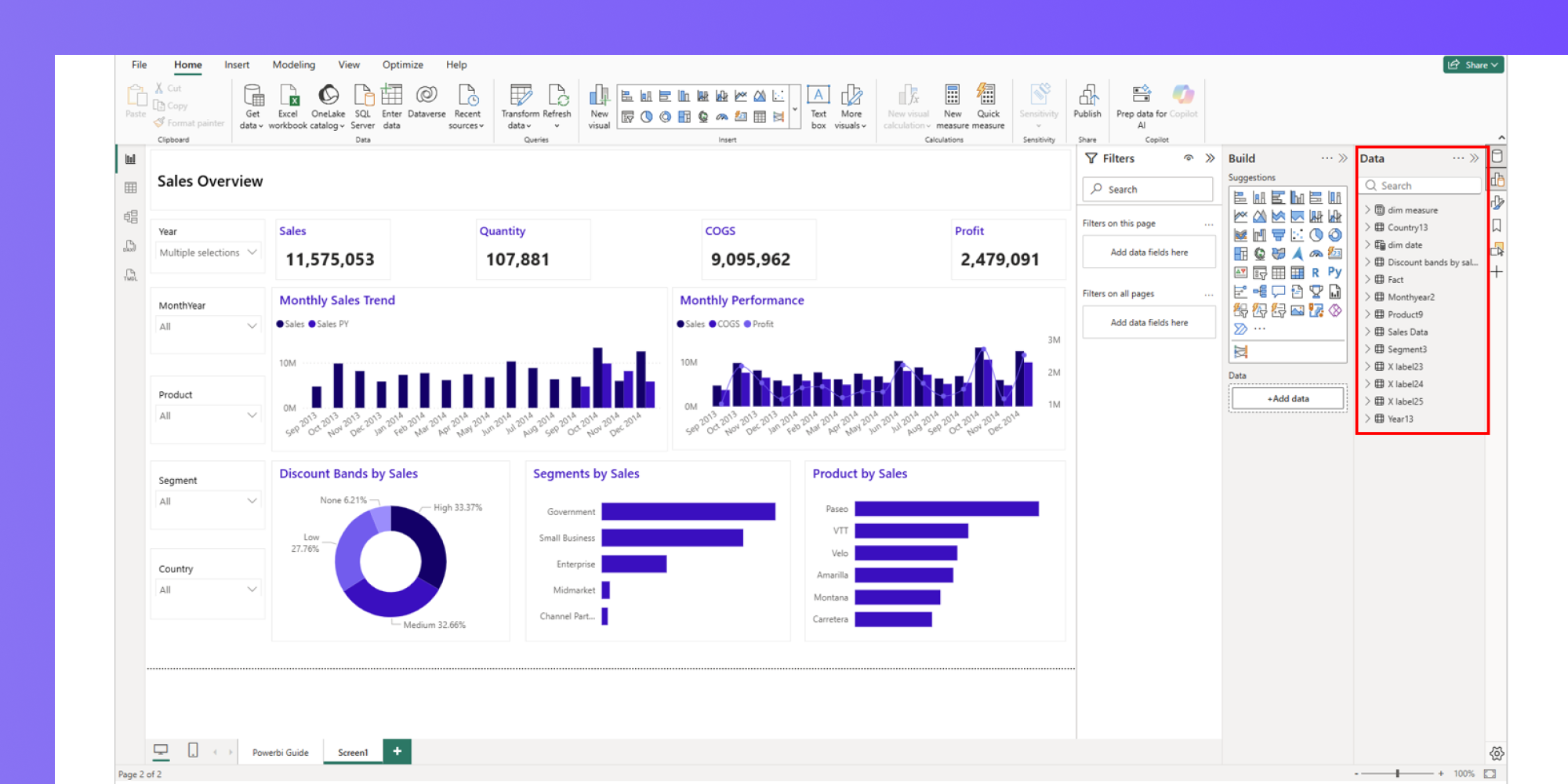The height and width of the screenshot is (784, 1568).
Task: Click the Publish icon
Action: (1087, 95)
